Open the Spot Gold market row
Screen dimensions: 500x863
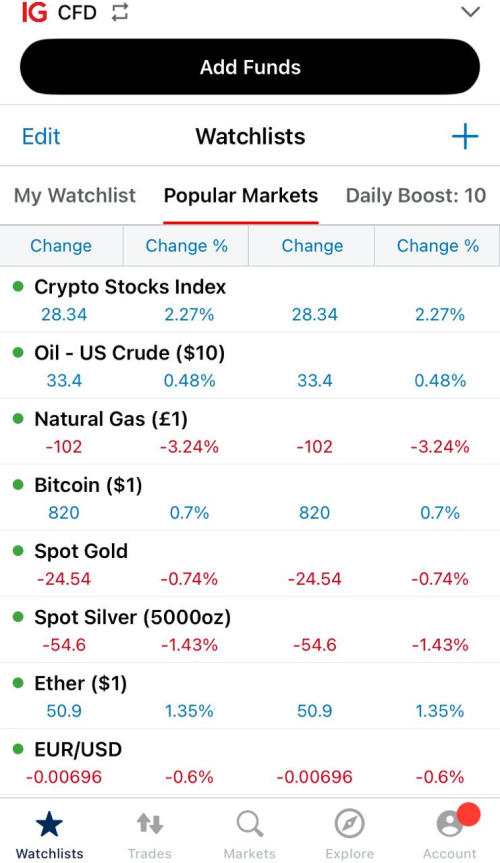[250, 564]
